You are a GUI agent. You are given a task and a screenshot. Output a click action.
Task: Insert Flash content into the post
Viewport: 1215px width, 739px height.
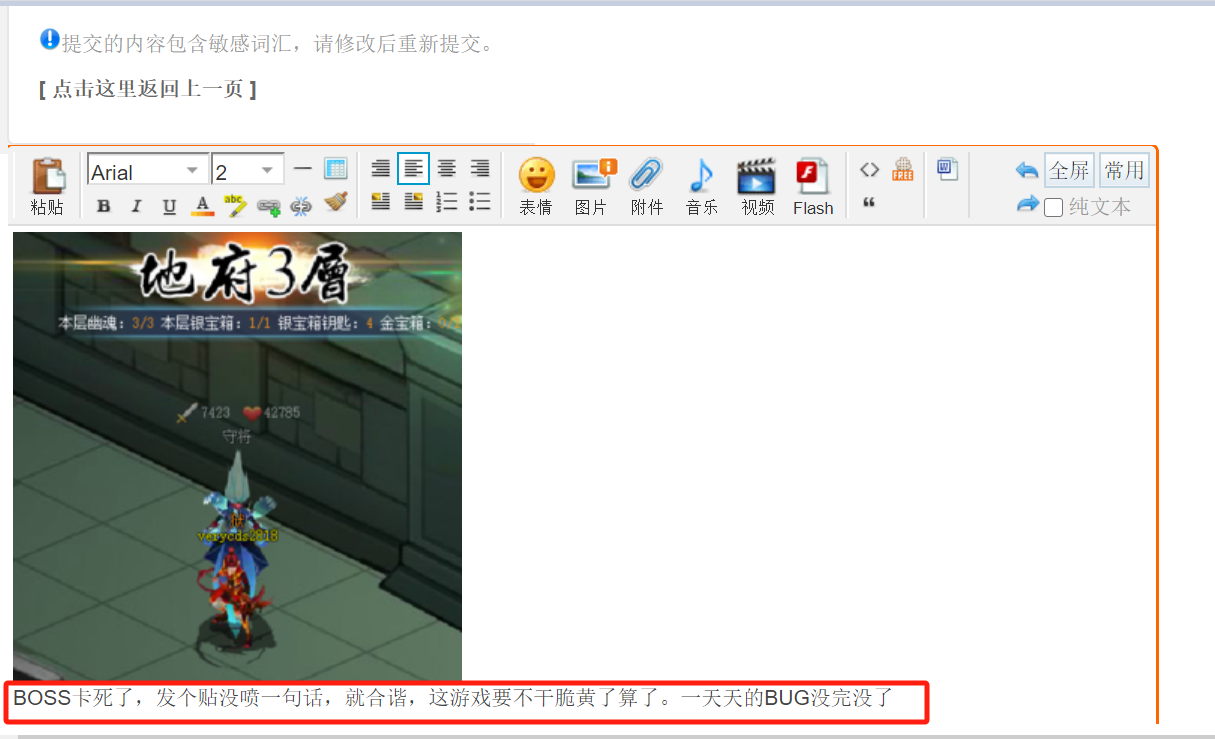tap(813, 185)
